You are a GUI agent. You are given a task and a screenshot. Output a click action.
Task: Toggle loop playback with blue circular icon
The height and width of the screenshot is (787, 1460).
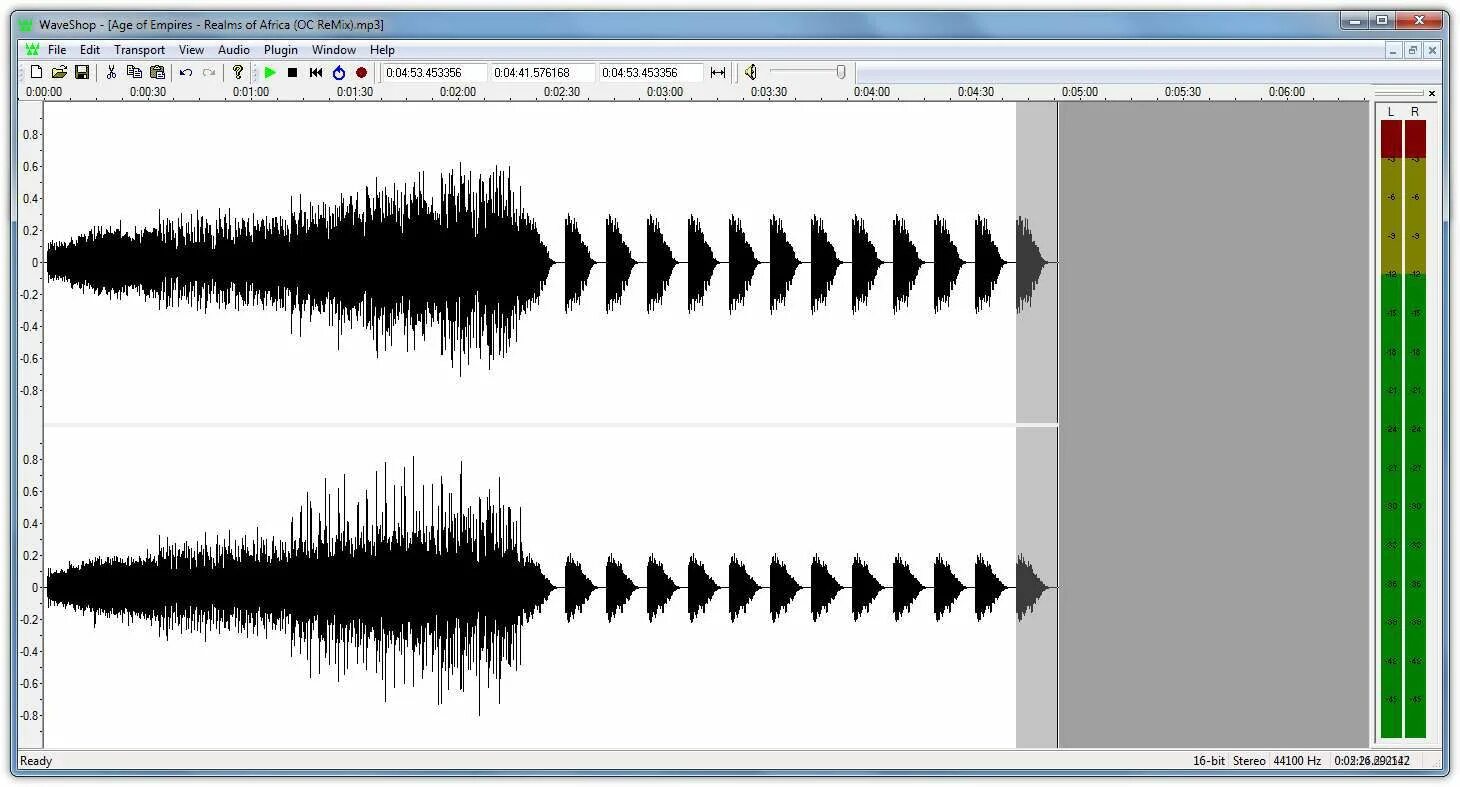click(339, 72)
